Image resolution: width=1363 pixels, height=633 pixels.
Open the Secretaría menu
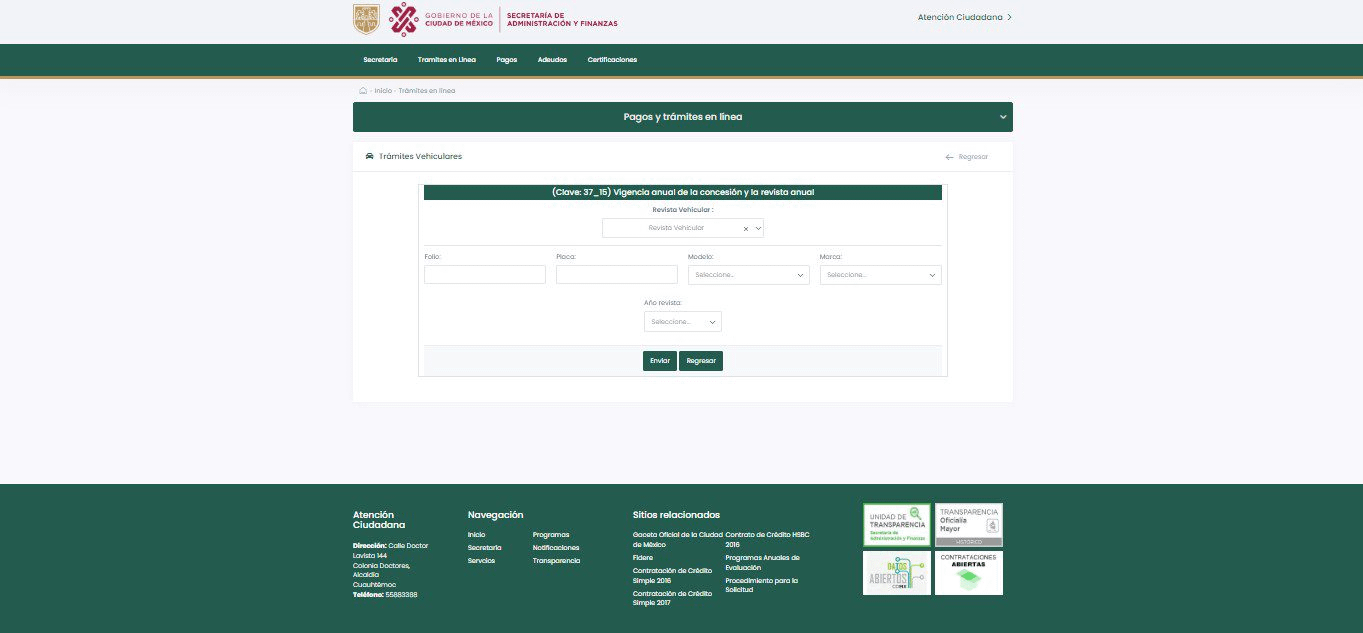(x=380, y=60)
